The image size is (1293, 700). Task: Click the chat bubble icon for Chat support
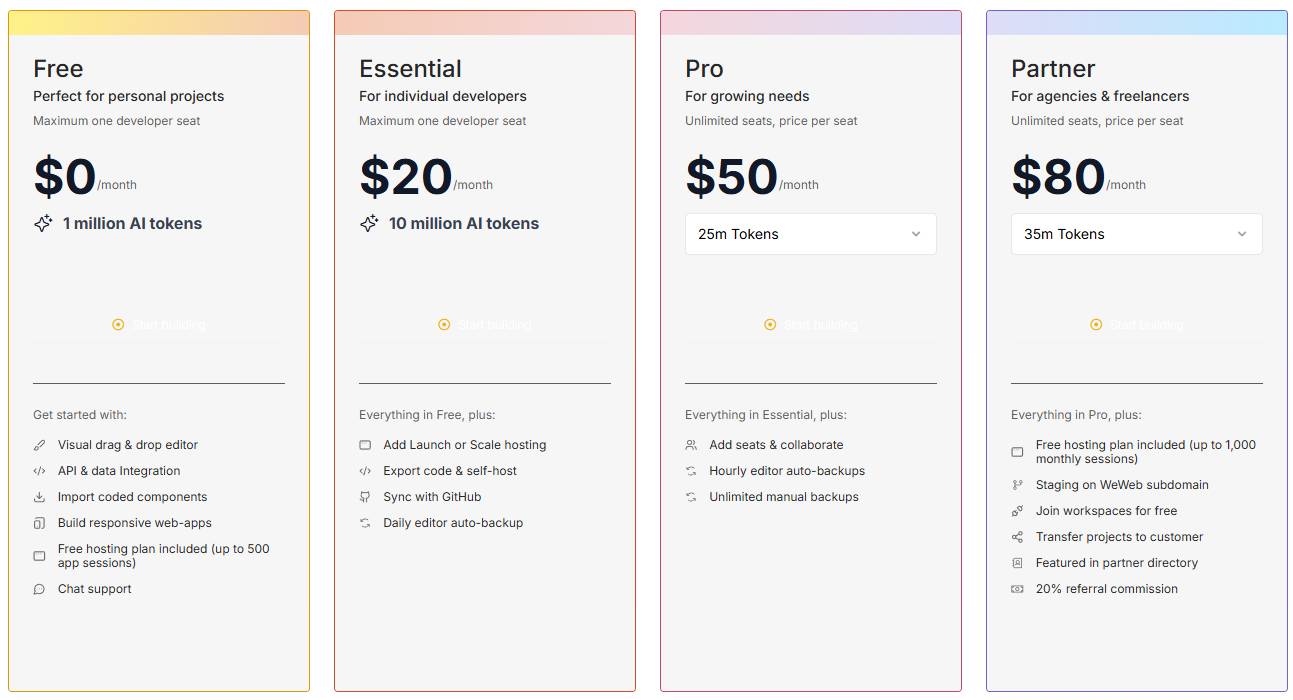(x=38, y=588)
